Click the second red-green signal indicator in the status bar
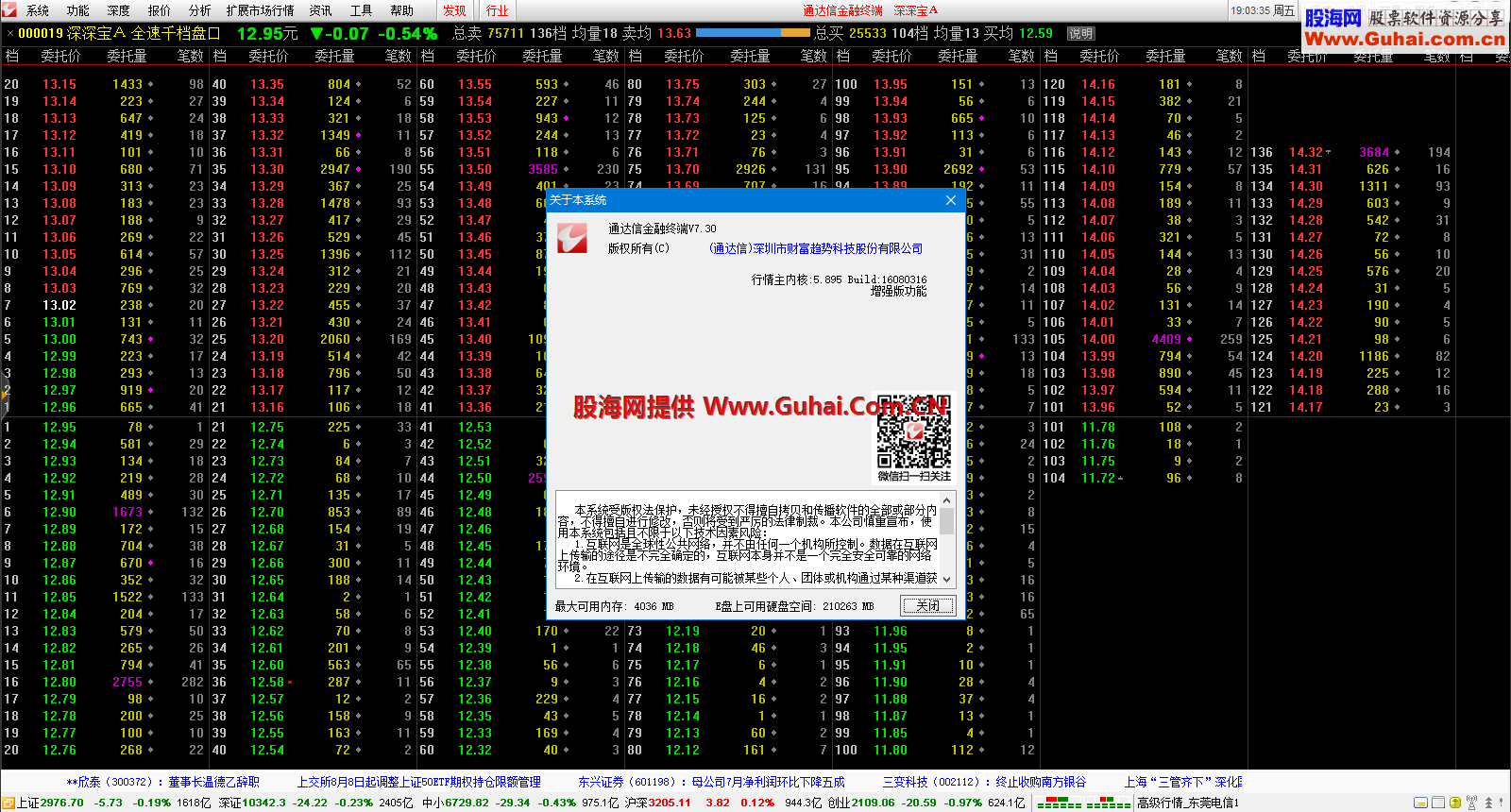This screenshot has width=1511, height=812. [1109, 803]
